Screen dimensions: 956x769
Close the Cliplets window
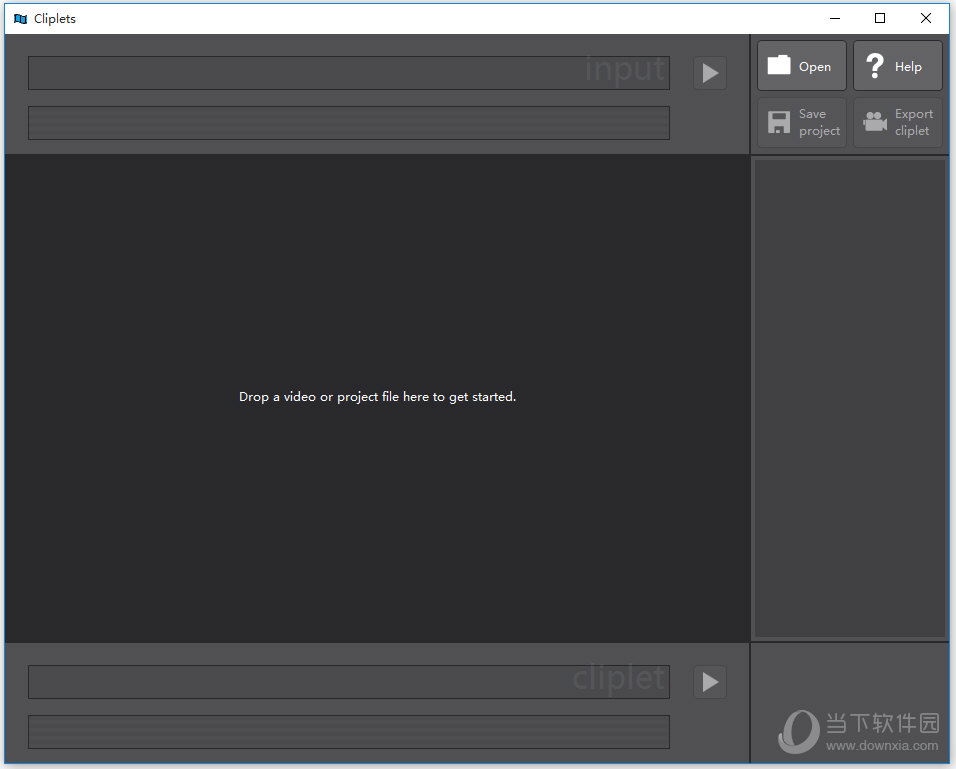[926, 18]
